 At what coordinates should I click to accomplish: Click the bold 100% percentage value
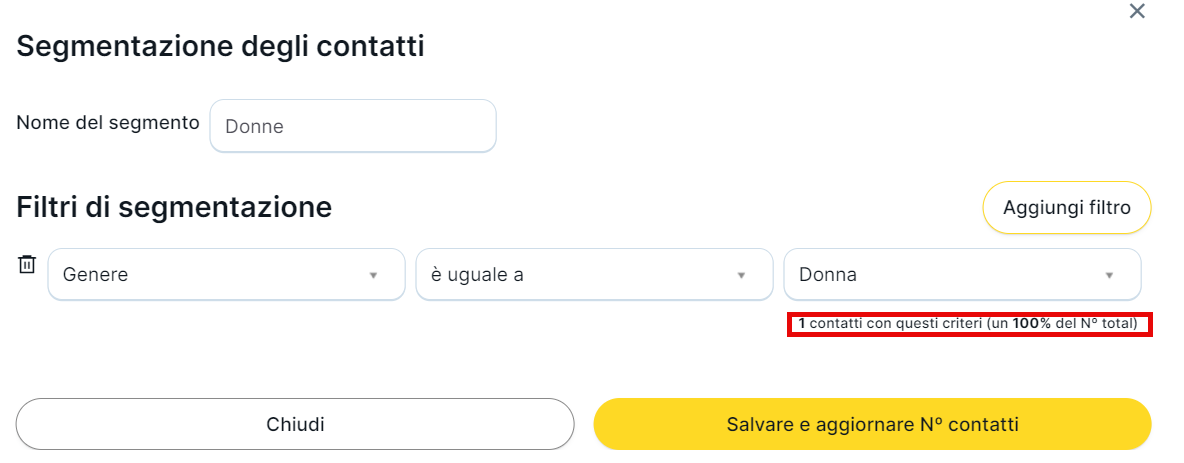(x=1031, y=324)
